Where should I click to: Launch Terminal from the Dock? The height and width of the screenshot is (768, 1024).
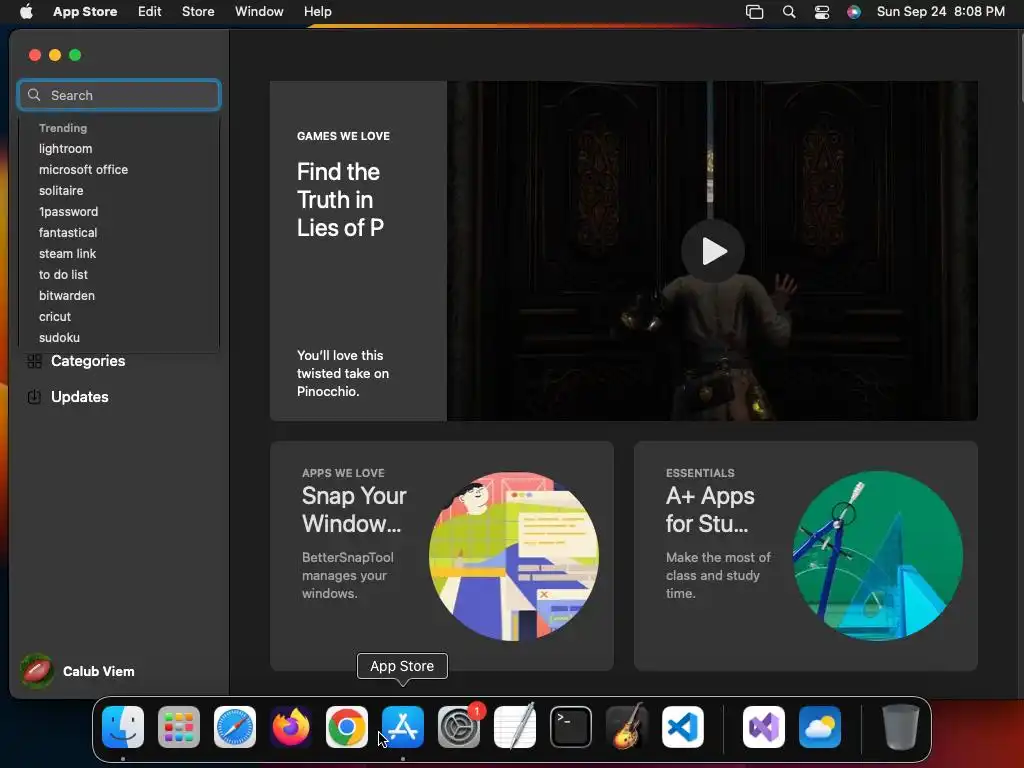tap(571, 727)
